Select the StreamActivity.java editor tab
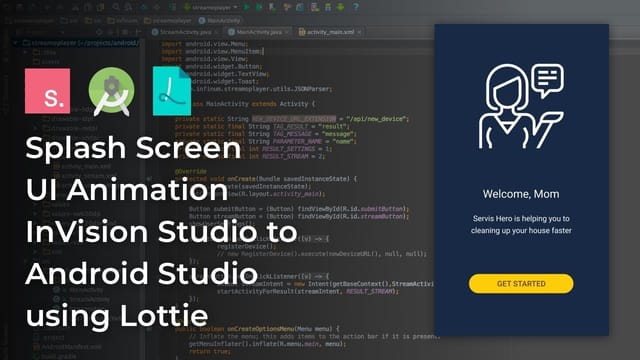This screenshot has height=360, width=640. (185, 32)
